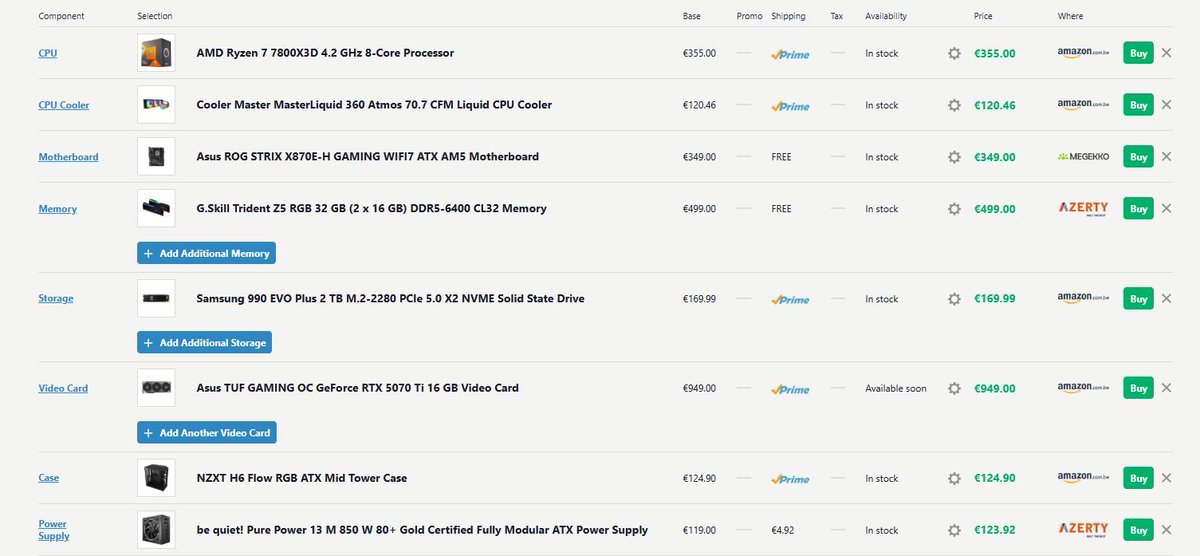Click G.Skill Trident Z5 memory thumbnail
The height and width of the screenshot is (556, 1200).
(156, 209)
